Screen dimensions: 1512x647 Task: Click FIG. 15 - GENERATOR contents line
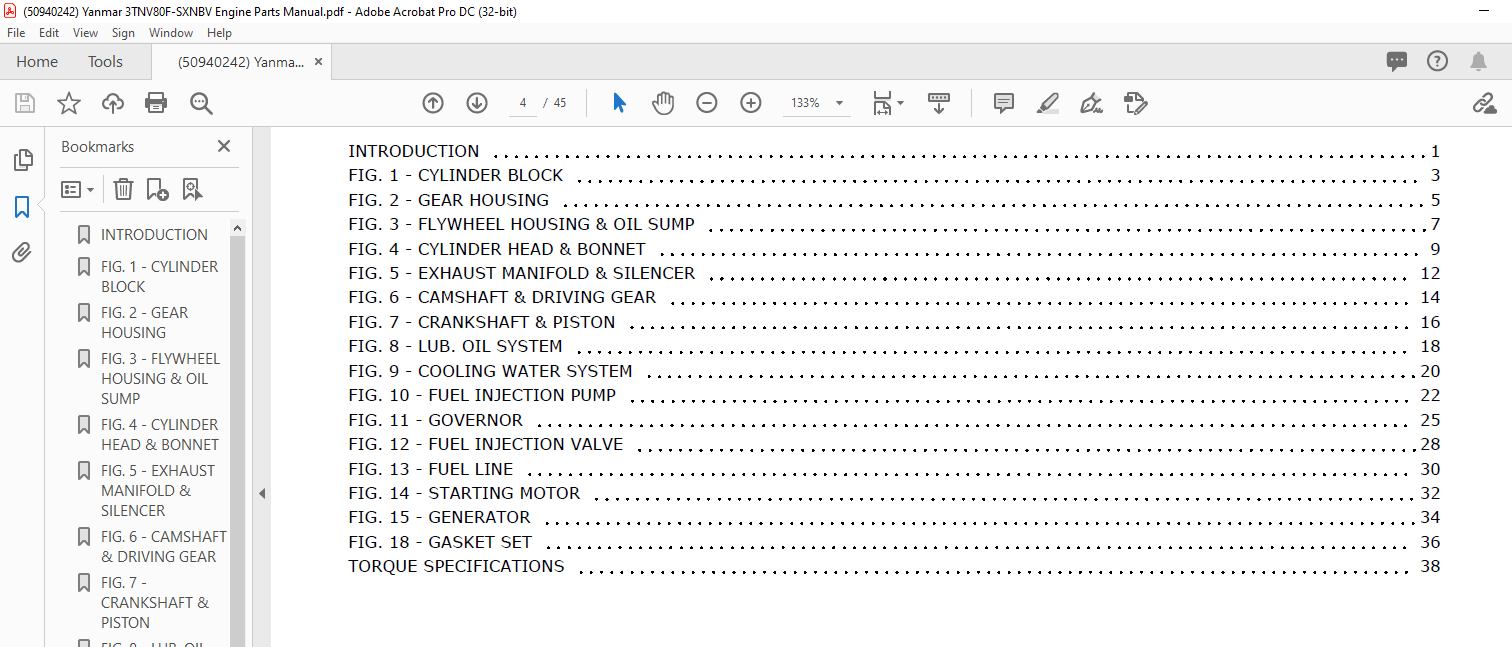[x=894, y=517]
